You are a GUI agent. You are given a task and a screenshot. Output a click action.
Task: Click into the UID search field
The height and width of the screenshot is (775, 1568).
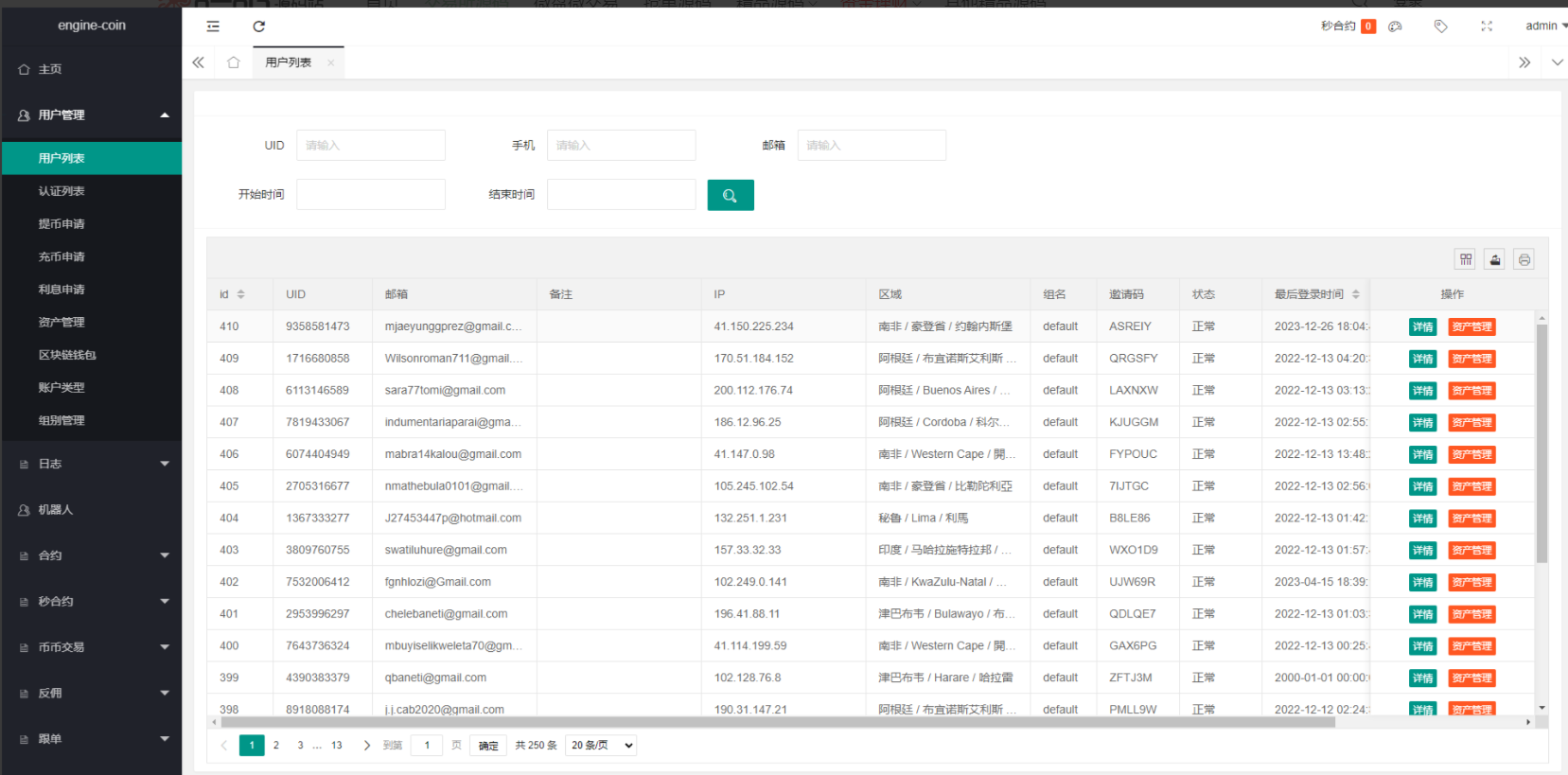370,146
